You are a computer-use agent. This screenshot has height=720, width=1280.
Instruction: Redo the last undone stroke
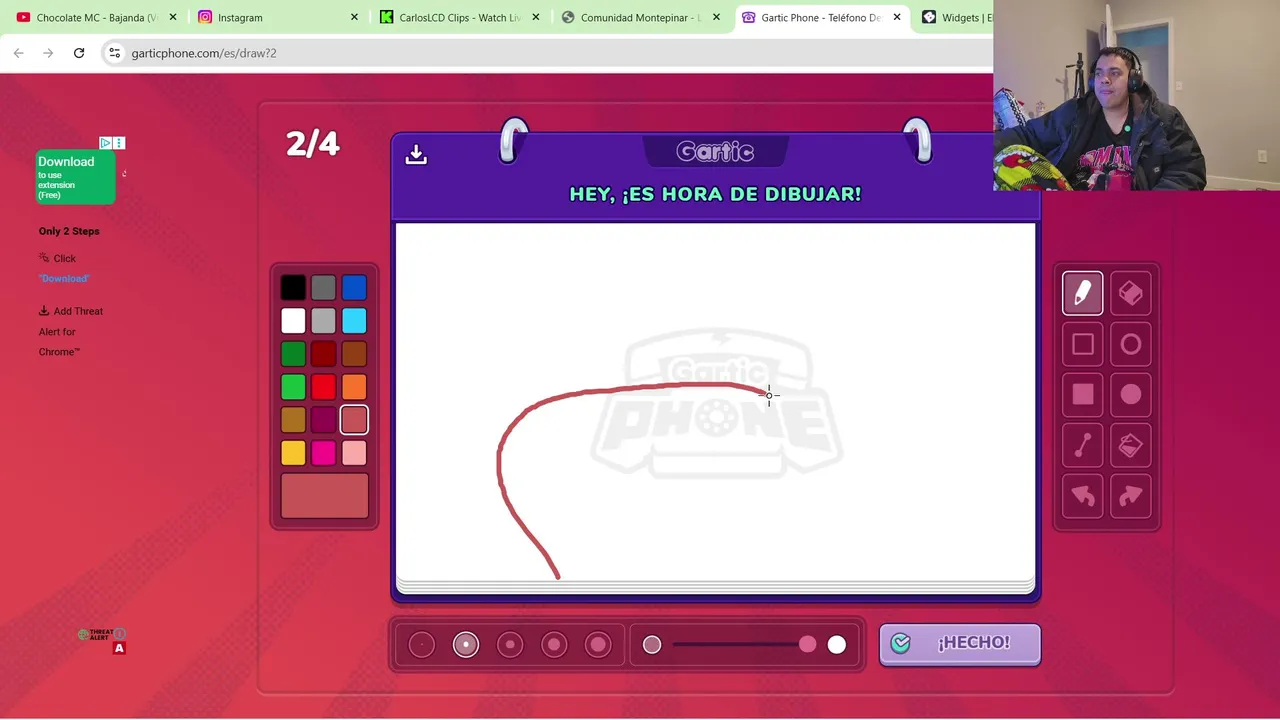point(1131,495)
